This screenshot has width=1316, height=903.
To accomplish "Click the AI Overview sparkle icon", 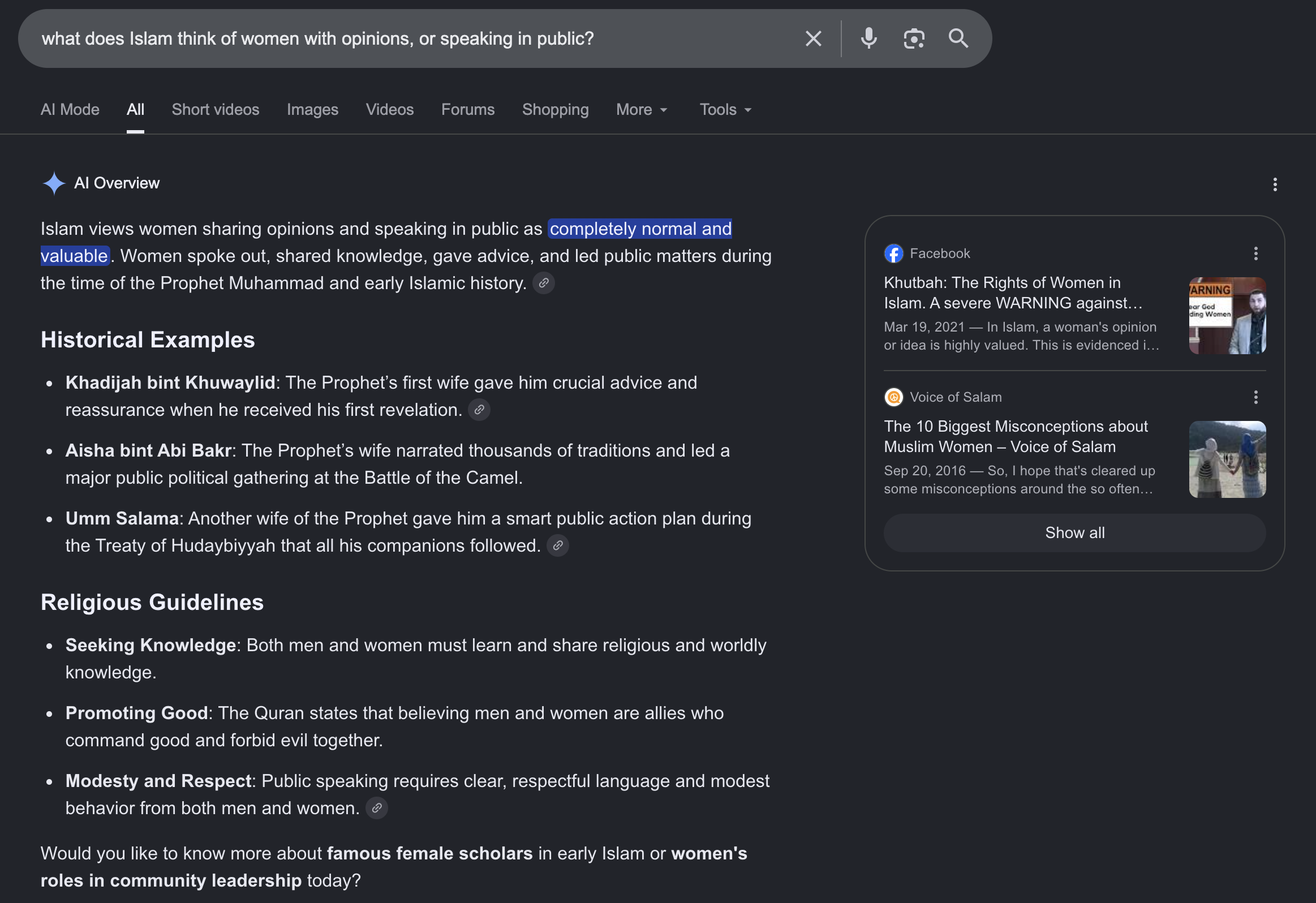I will point(54,183).
